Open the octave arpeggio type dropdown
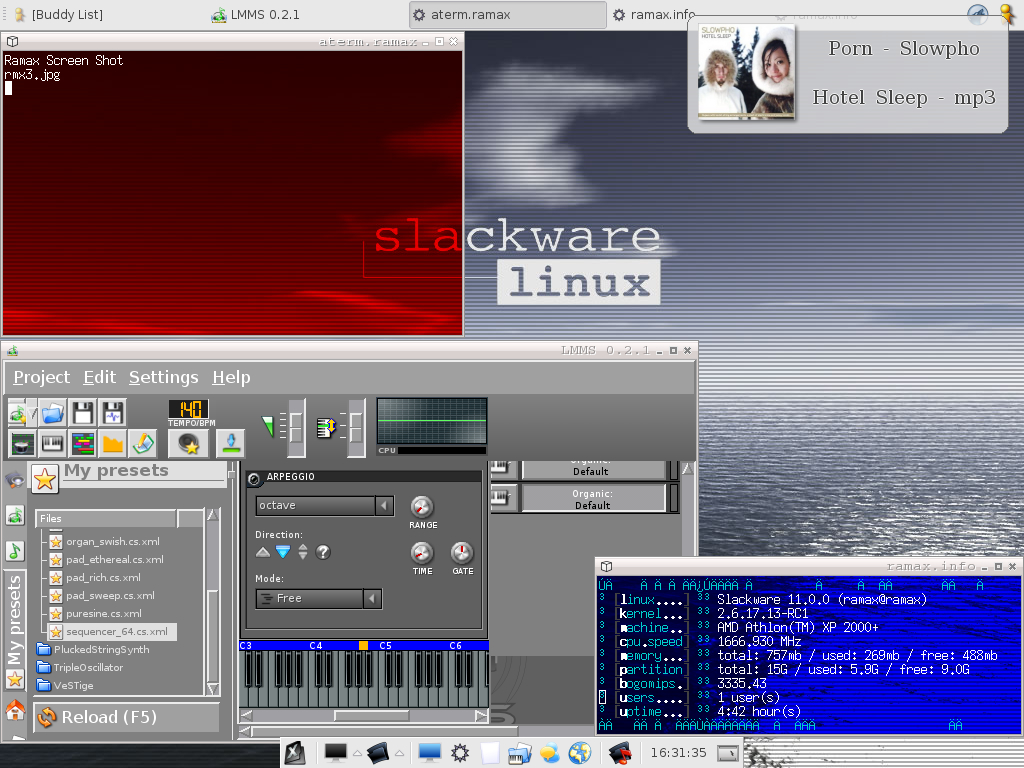 pyautogui.click(x=325, y=505)
